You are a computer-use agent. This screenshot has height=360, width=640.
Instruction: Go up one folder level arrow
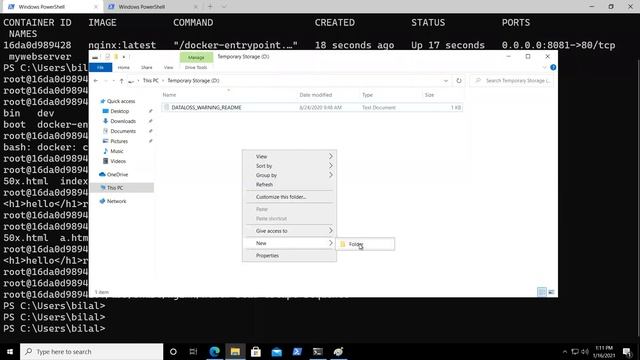122,81
